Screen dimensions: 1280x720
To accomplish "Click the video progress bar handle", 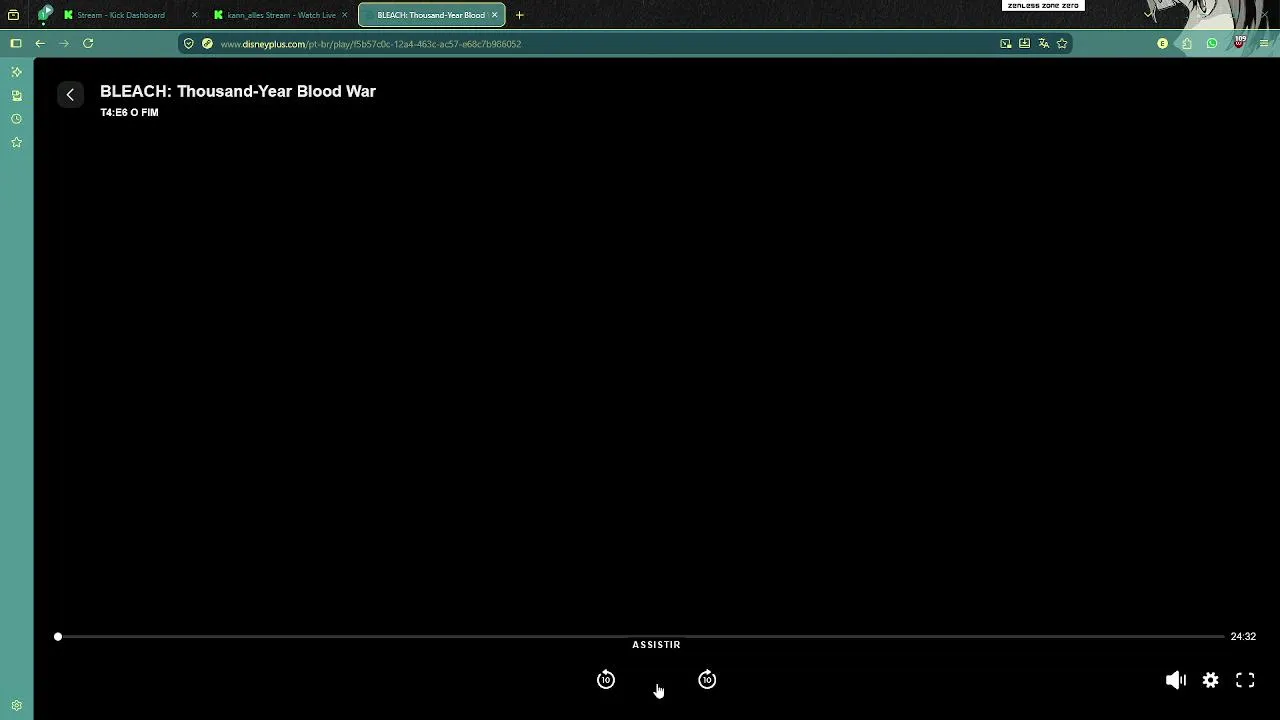I will tap(58, 636).
